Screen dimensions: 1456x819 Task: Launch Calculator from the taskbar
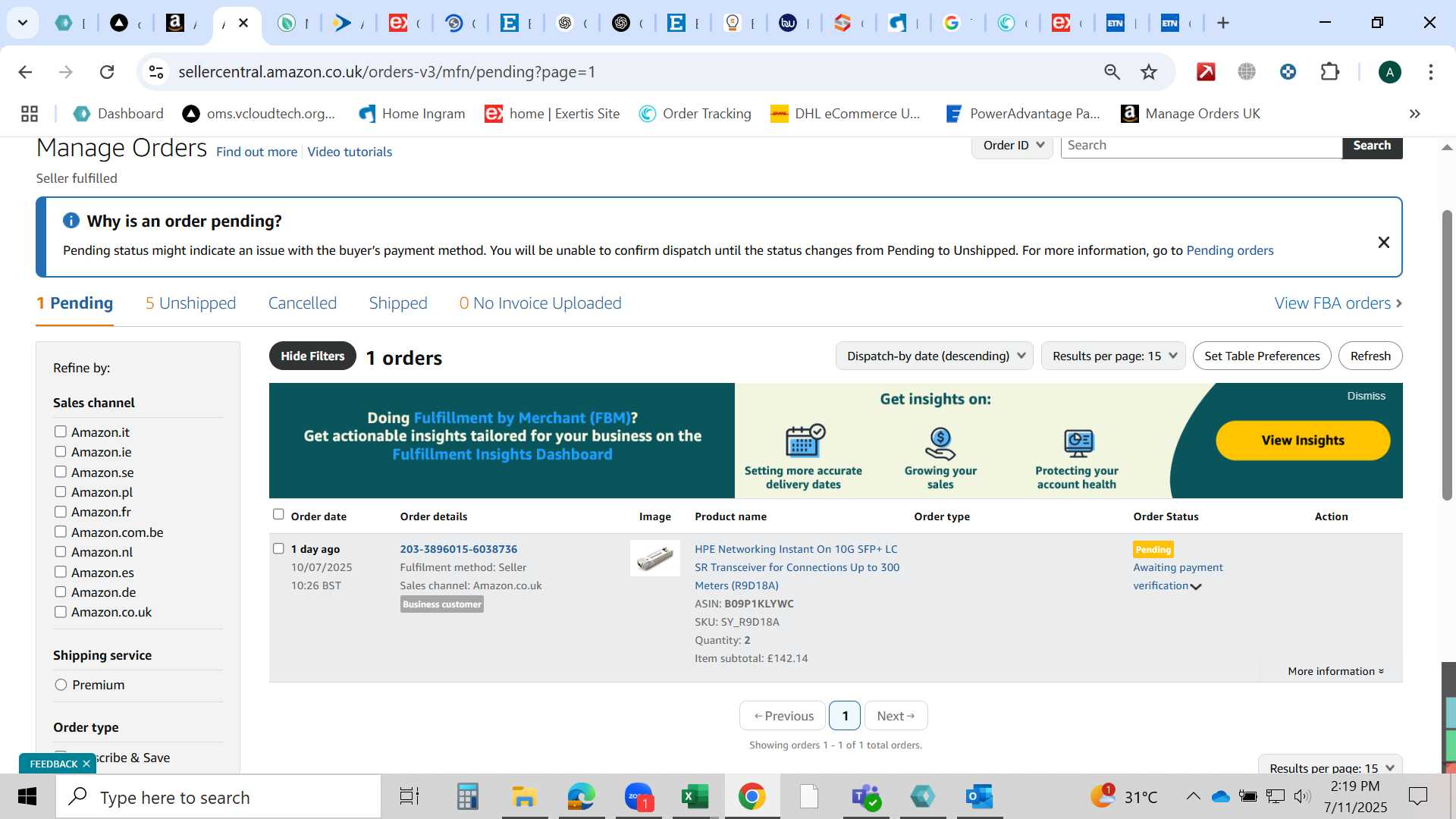[x=467, y=797]
